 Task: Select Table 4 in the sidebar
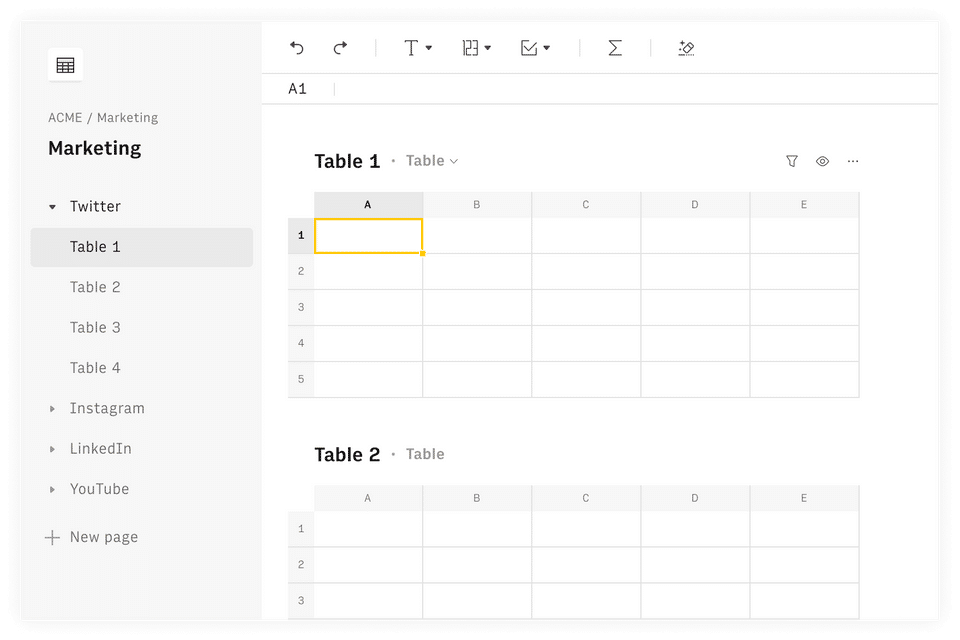(x=95, y=368)
